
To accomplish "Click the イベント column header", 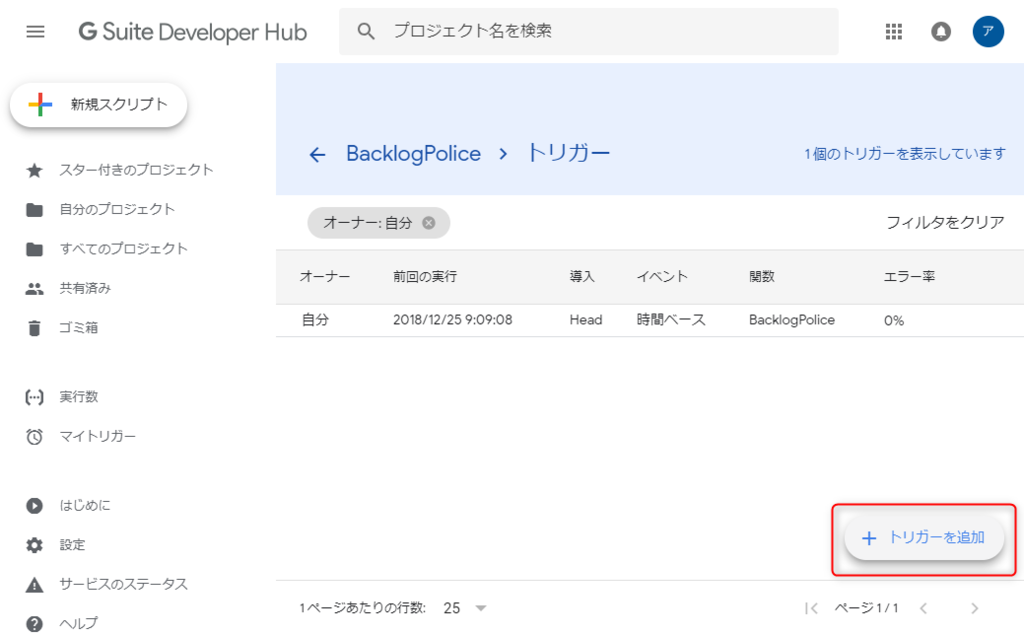I will pos(662,276).
